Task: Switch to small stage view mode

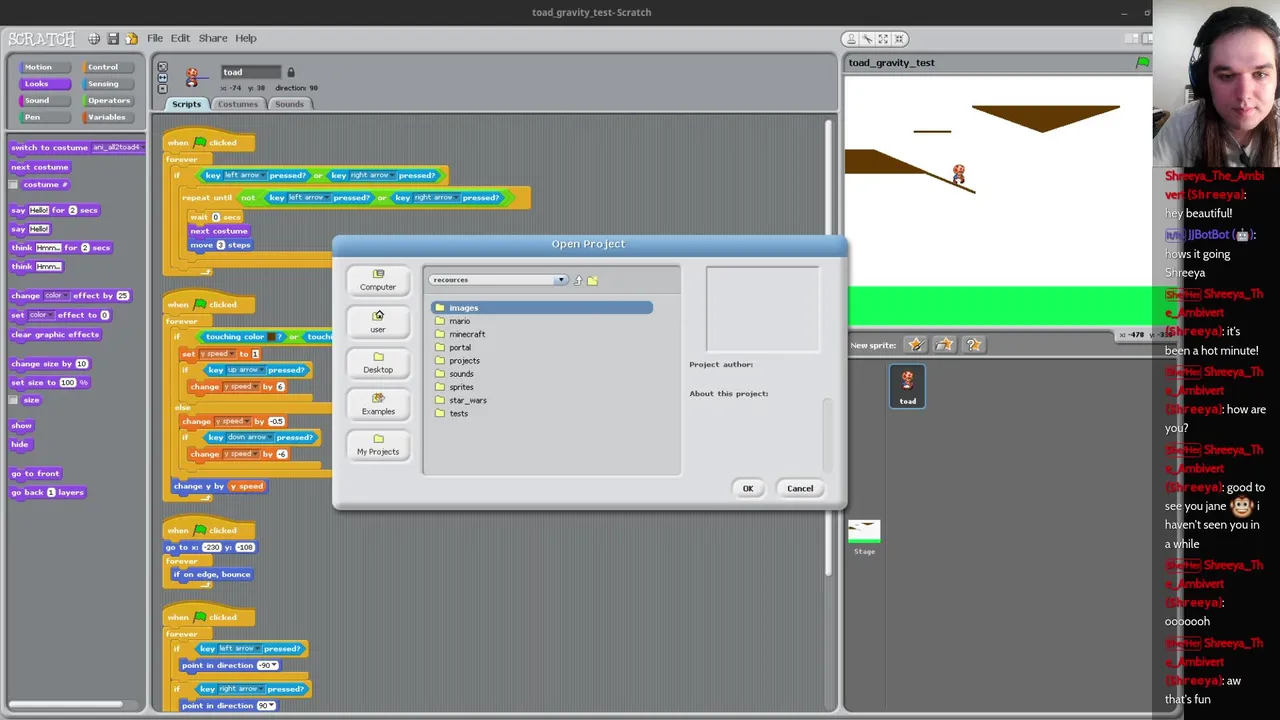Action: [x=1131, y=38]
